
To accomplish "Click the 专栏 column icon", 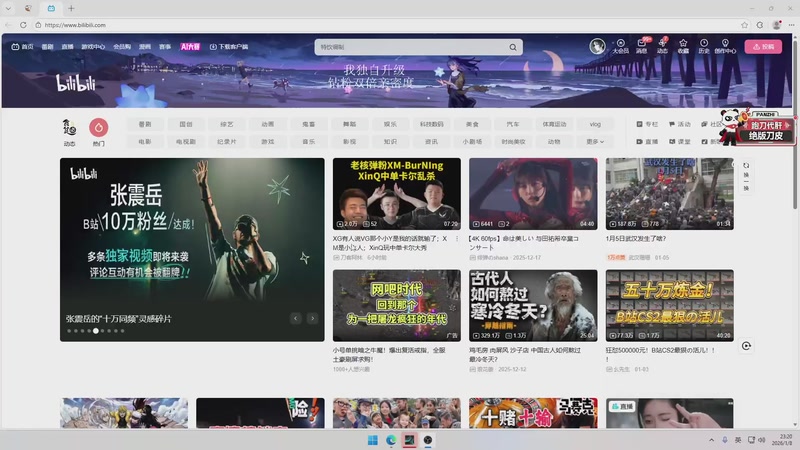I will pyautogui.click(x=639, y=124).
